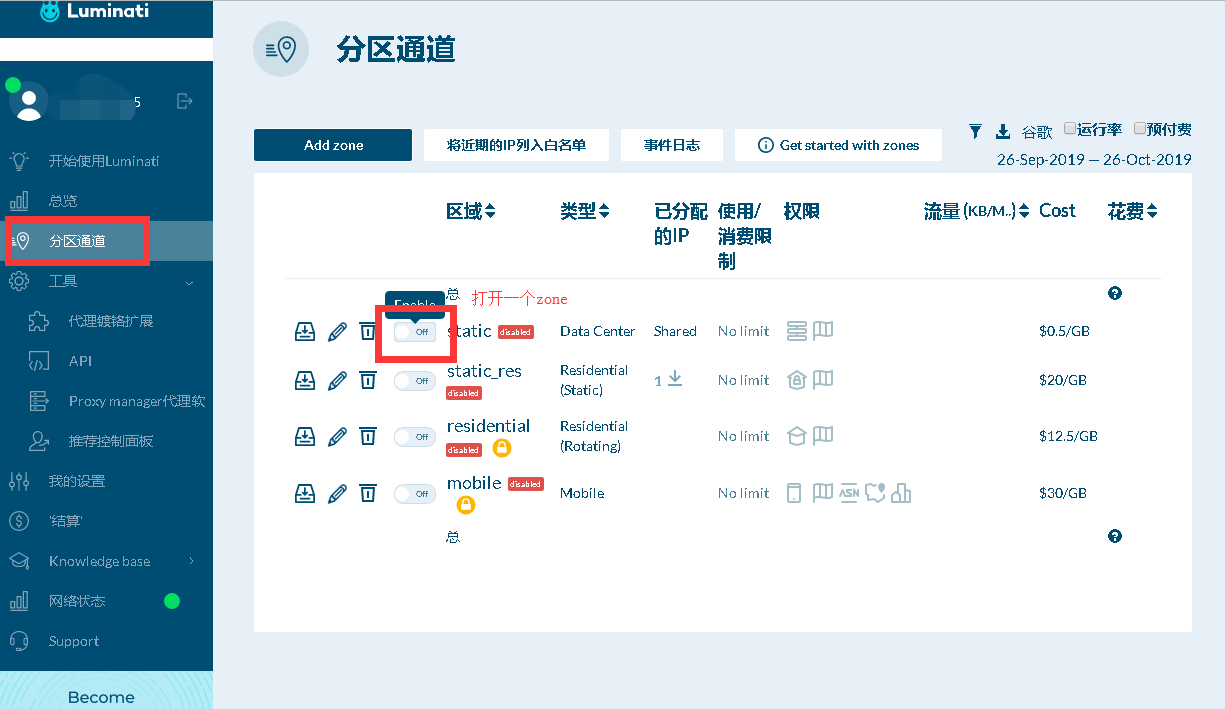Click the archive icon in the residential row
Image resolution: width=1225 pixels, height=709 pixels.
[305, 436]
